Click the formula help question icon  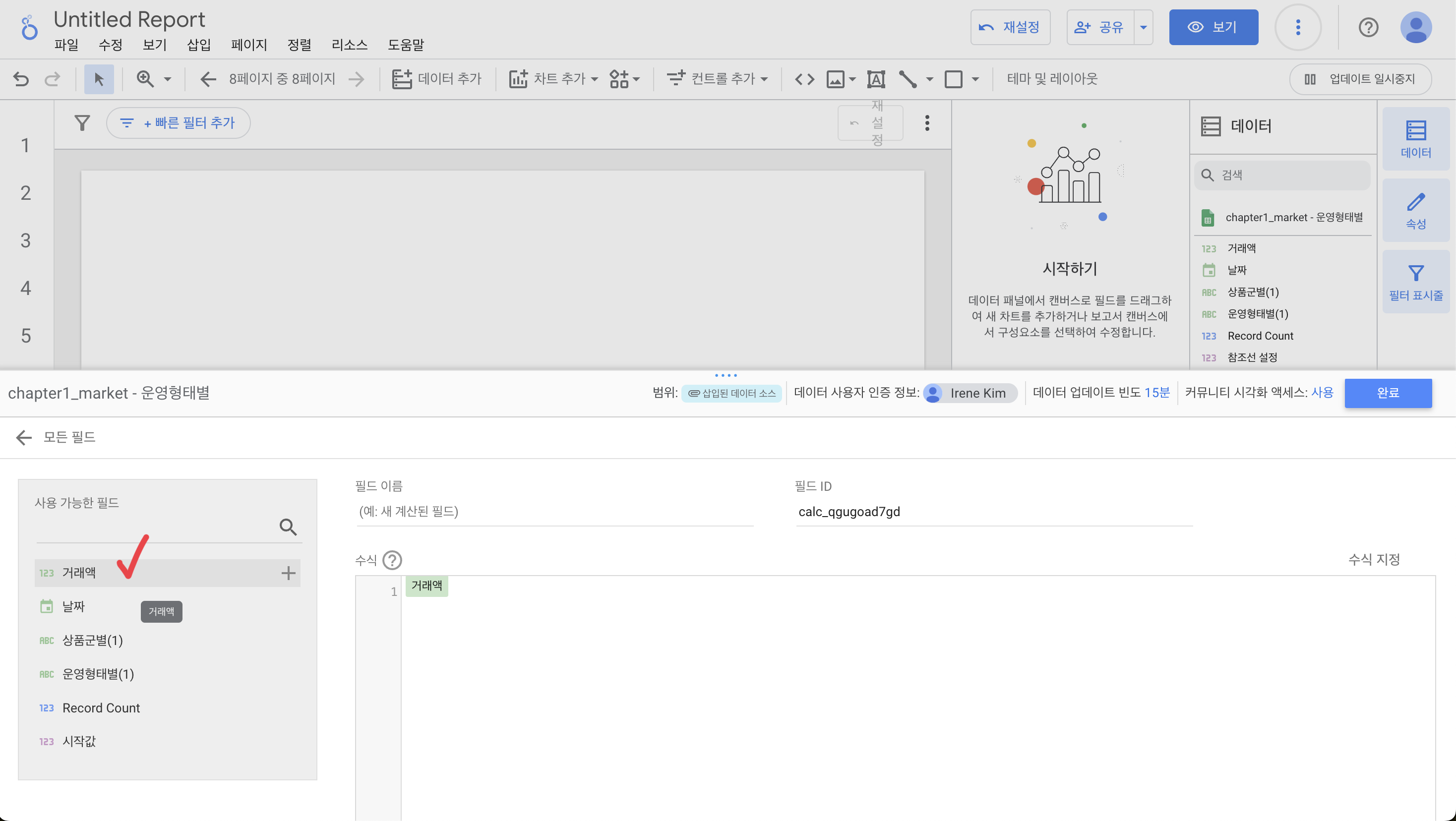[392, 560]
